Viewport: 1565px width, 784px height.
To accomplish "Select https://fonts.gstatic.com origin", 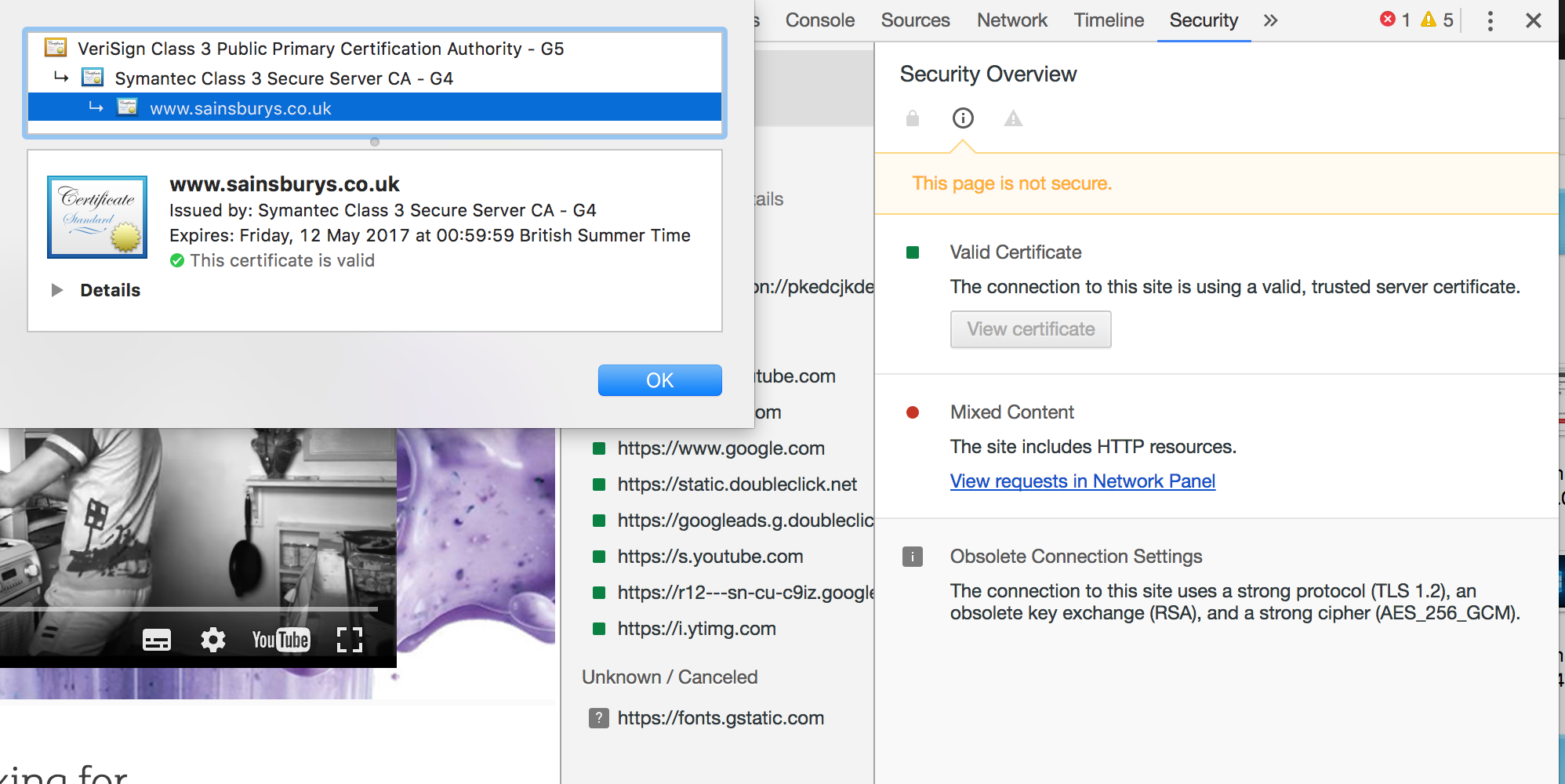I will [721, 718].
